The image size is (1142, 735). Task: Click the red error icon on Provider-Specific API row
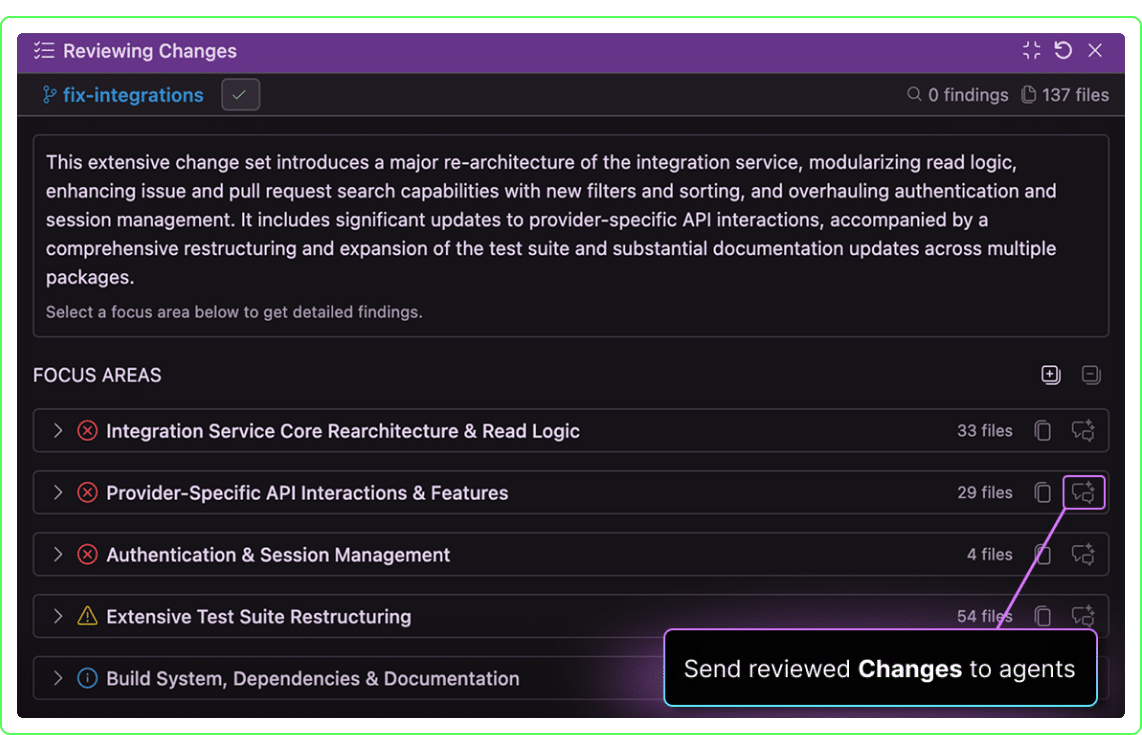click(x=87, y=492)
